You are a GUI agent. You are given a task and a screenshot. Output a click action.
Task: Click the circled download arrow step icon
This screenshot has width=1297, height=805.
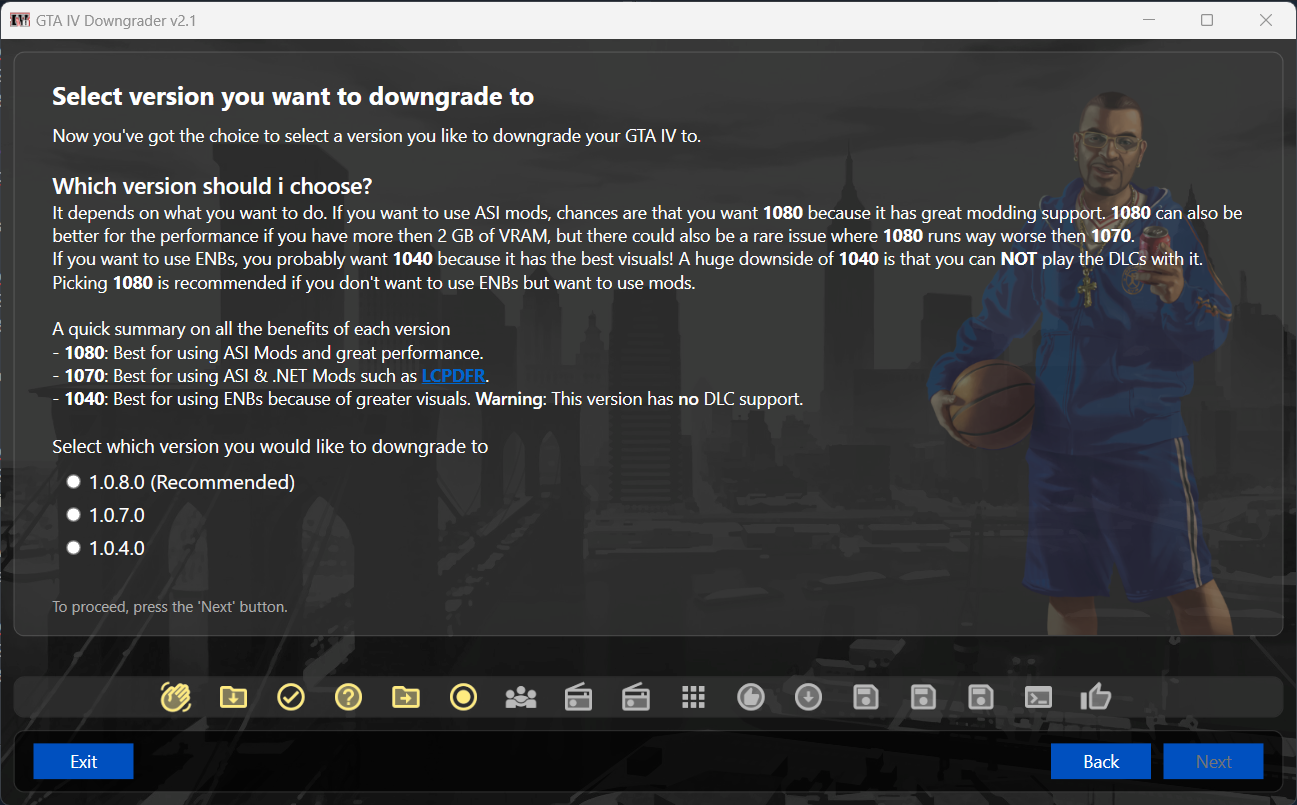(808, 697)
